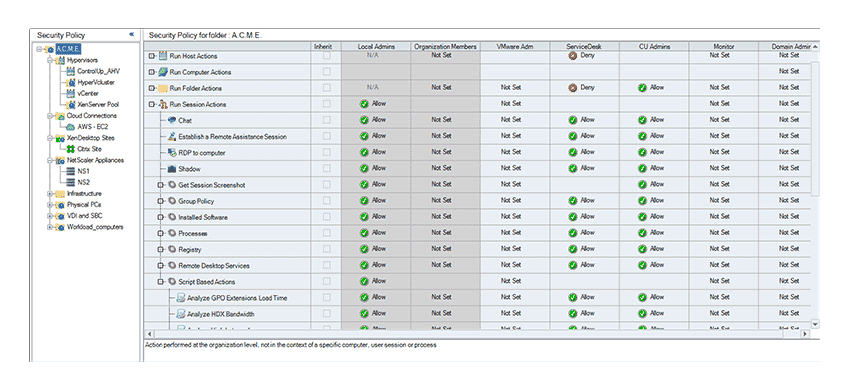Click the Analyze HDX Bandwidth script icon
Screen dimensions: 845x384
[x=181, y=314]
